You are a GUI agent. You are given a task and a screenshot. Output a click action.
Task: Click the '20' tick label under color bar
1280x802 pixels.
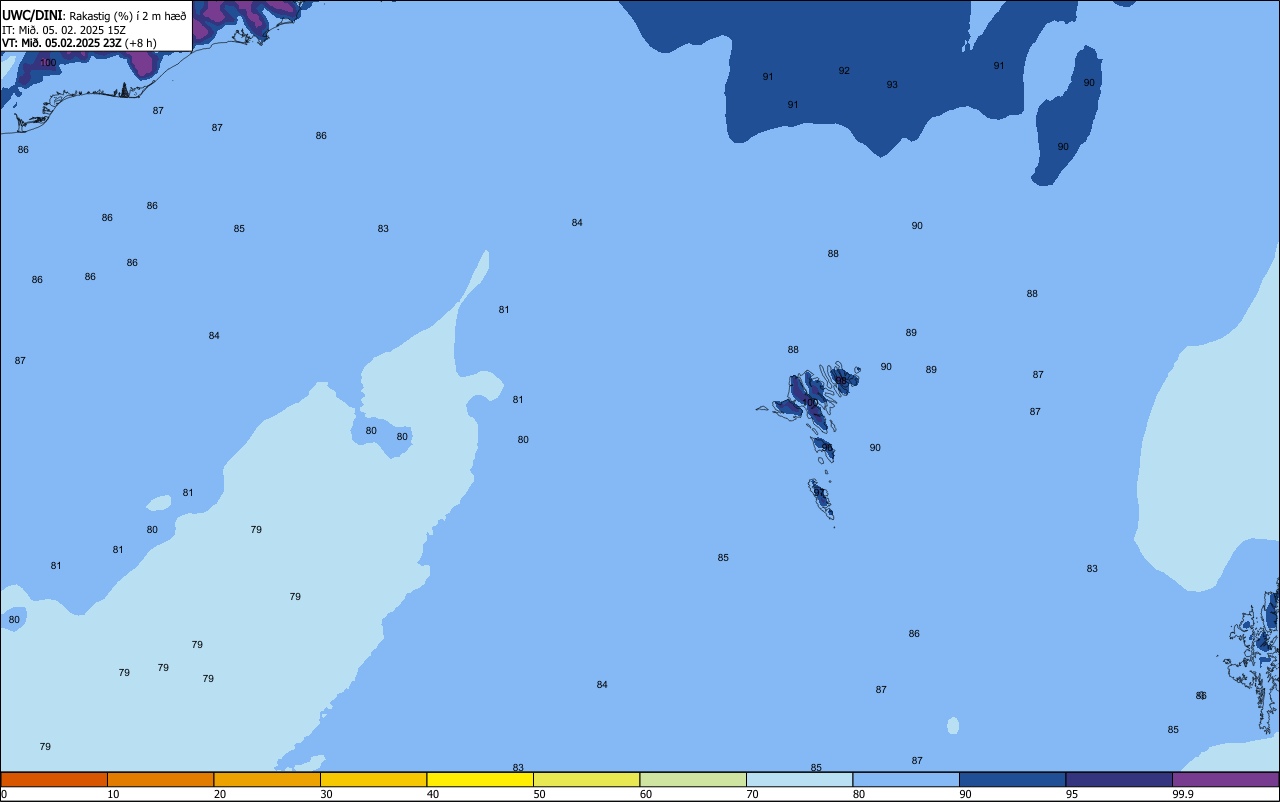point(220,794)
